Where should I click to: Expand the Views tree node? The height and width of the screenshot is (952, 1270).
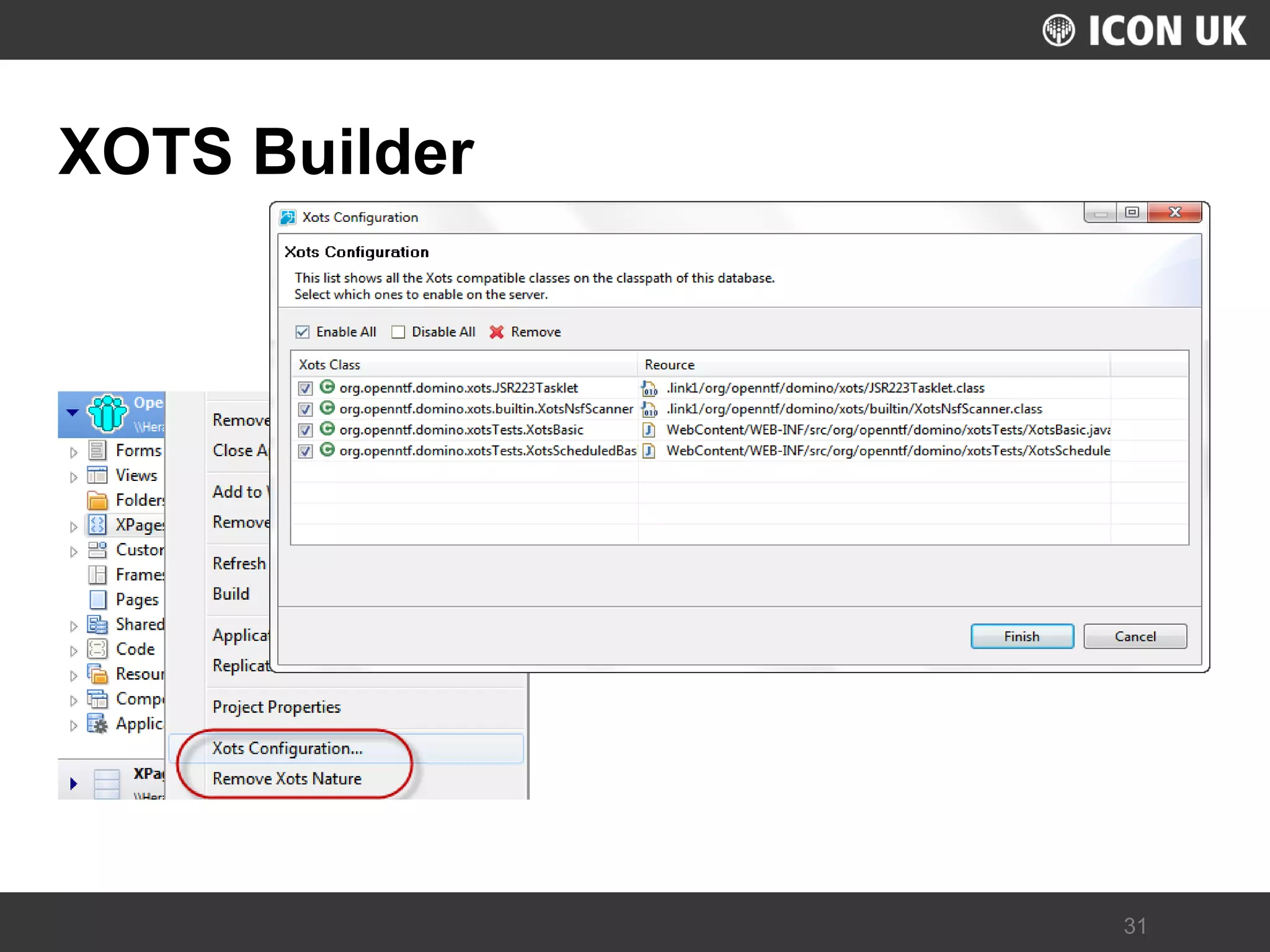pyautogui.click(x=74, y=477)
